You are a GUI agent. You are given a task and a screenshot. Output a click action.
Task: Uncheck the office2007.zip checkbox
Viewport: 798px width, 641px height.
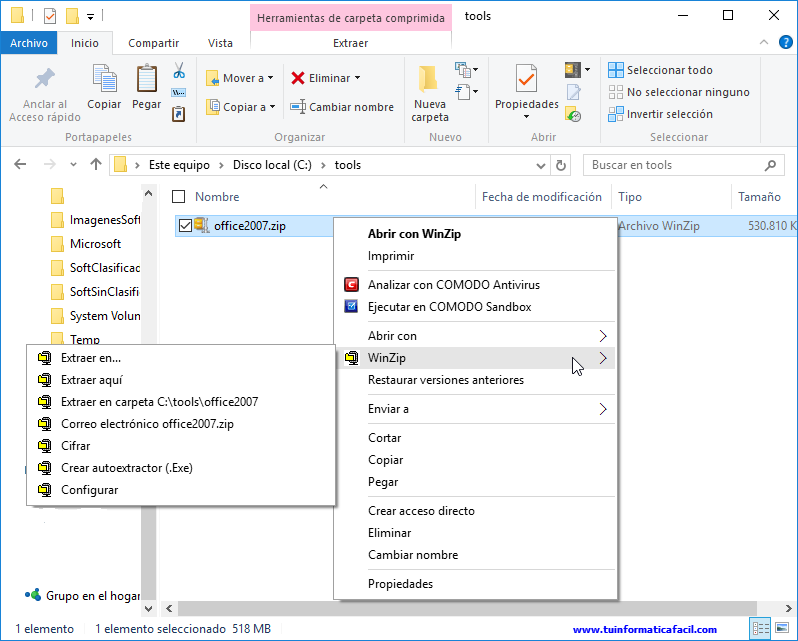tap(185, 225)
